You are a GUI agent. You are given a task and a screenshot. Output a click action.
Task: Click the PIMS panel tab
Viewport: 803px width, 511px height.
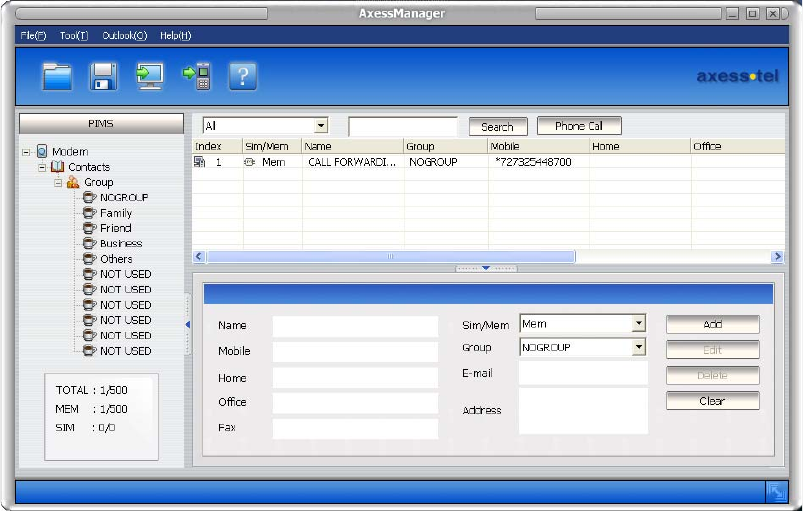point(101,123)
